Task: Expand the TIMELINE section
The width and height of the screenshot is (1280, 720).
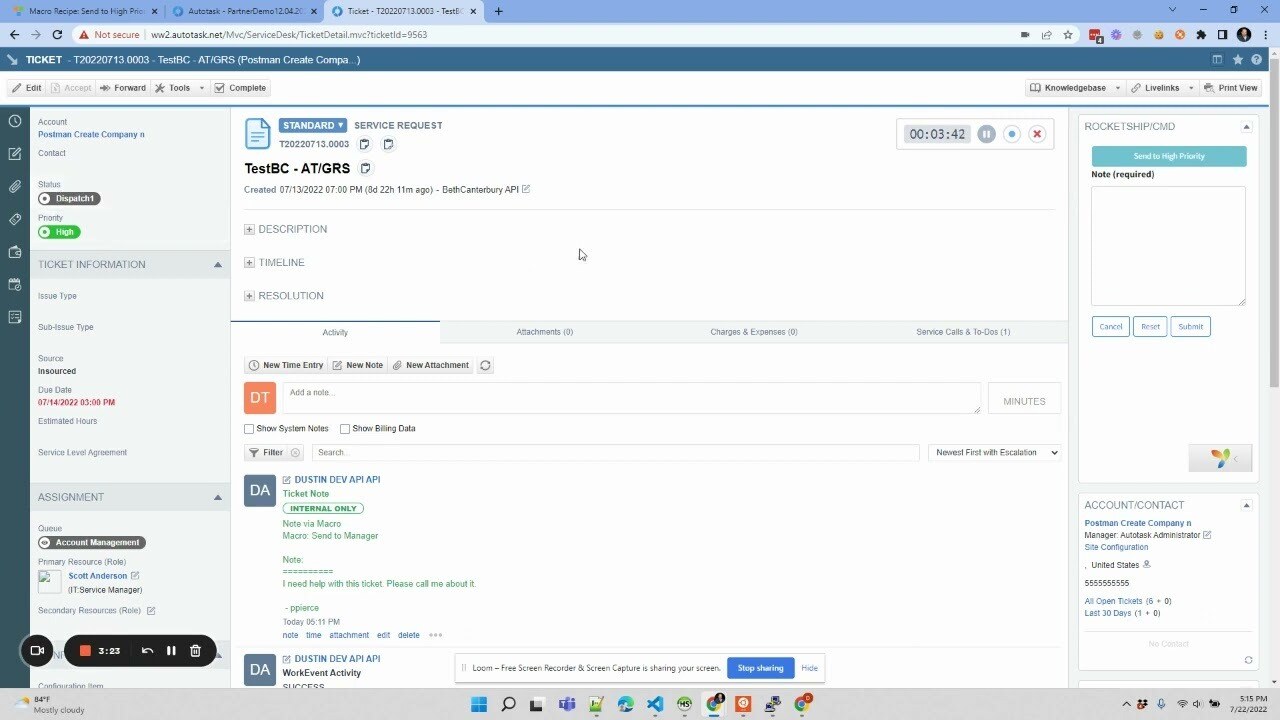Action: [249, 262]
